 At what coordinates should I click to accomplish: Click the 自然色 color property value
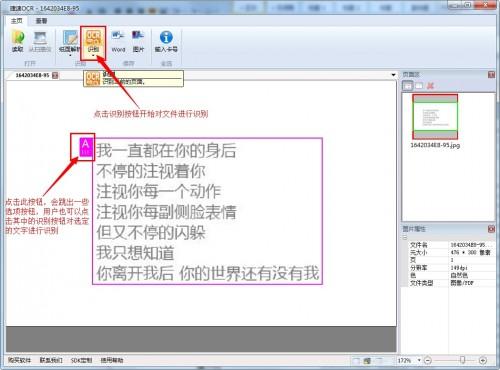pos(459,275)
